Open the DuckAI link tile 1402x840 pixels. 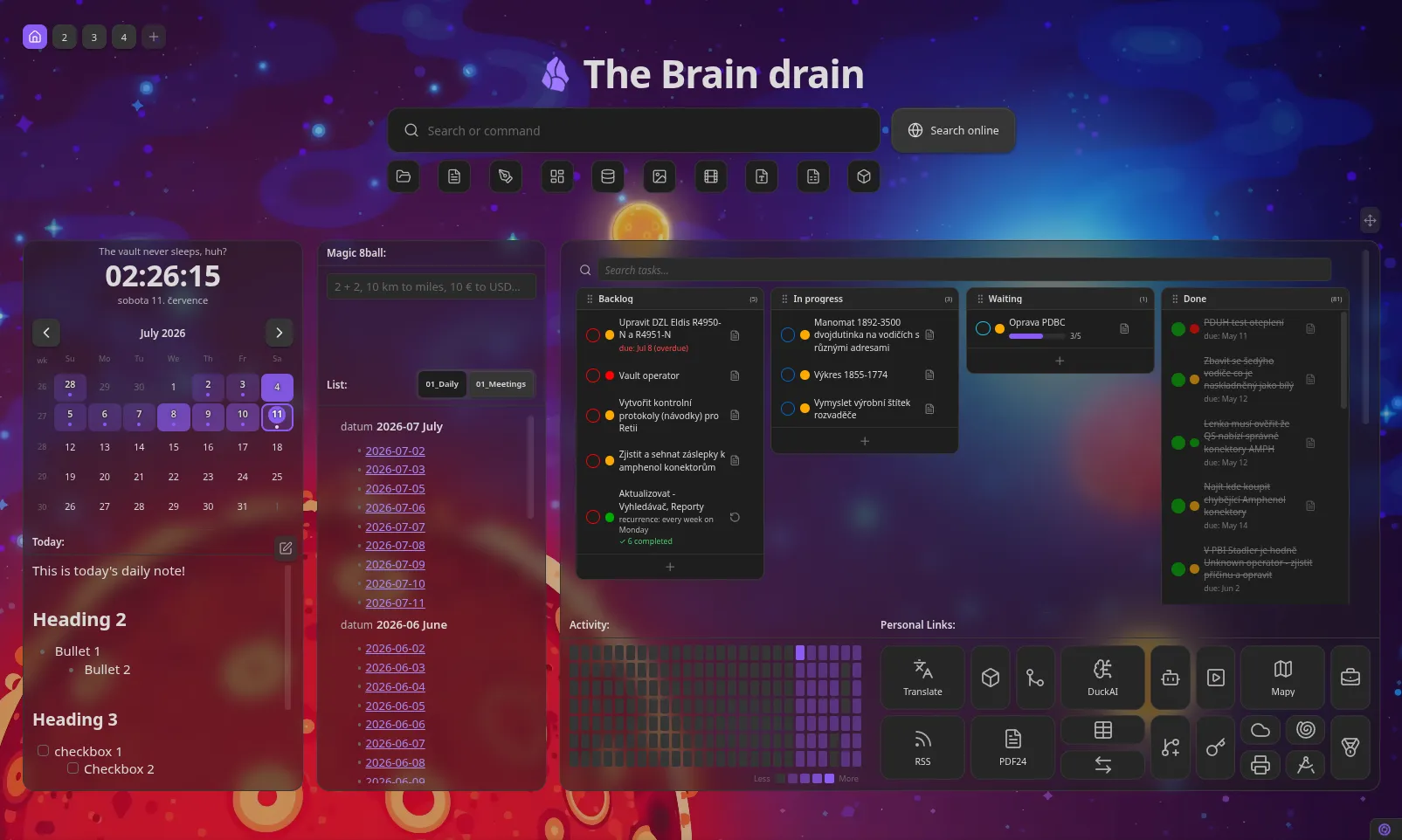(x=1102, y=677)
